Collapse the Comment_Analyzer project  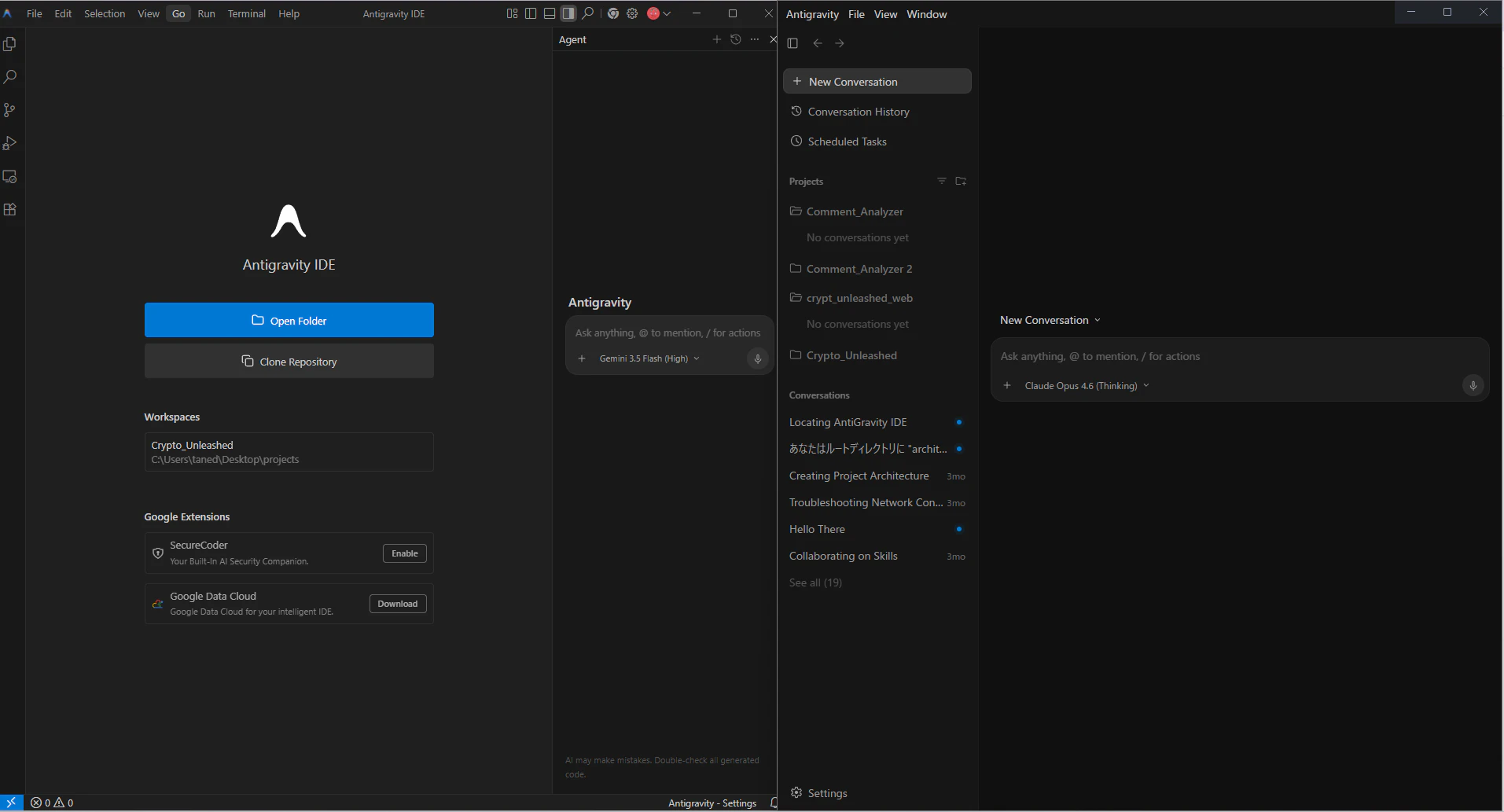877,211
